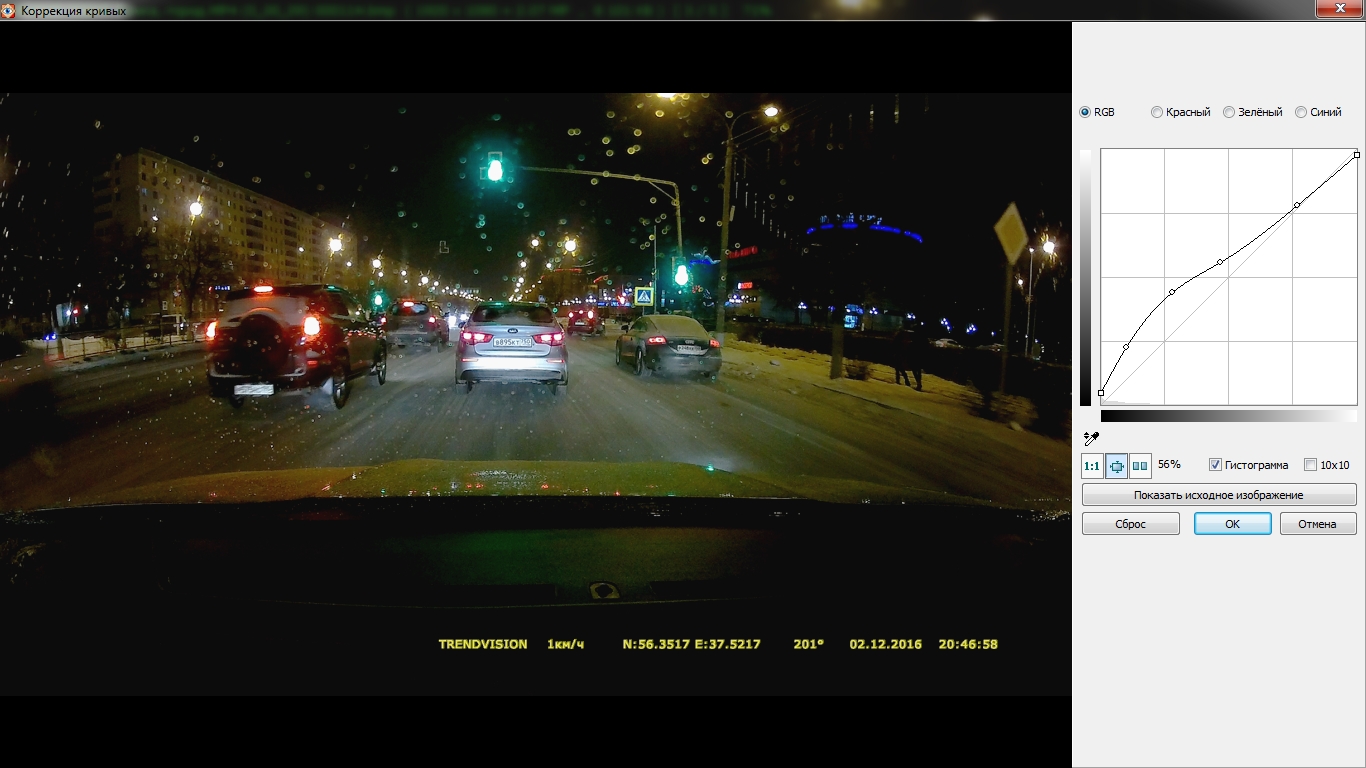This screenshot has width=1366, height=768.
Task: Switch to the Синий channel
Action: (1301, 113)
